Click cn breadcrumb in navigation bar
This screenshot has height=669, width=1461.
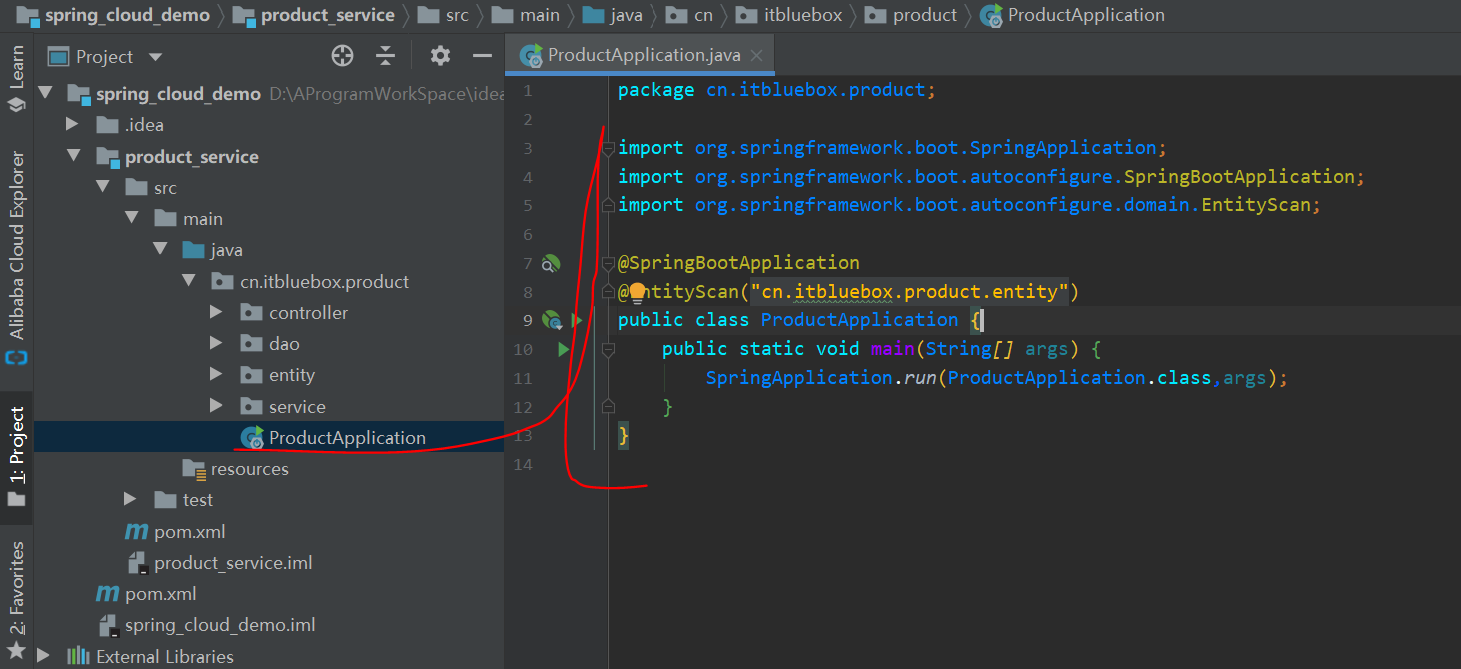click(x=703, y=15)
